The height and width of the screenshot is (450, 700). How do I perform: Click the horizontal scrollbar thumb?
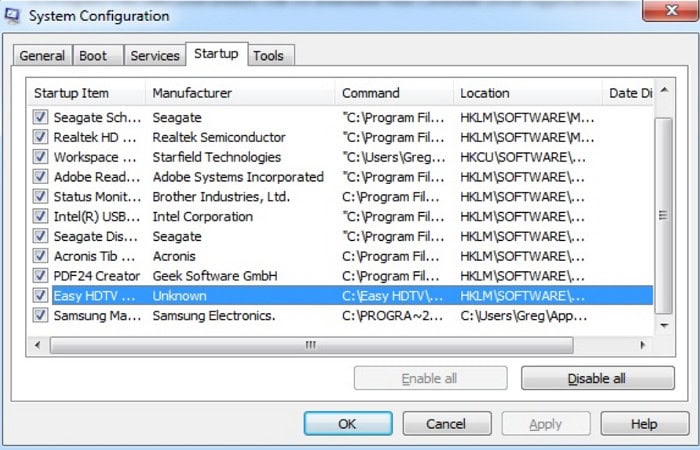pos(312,345)
